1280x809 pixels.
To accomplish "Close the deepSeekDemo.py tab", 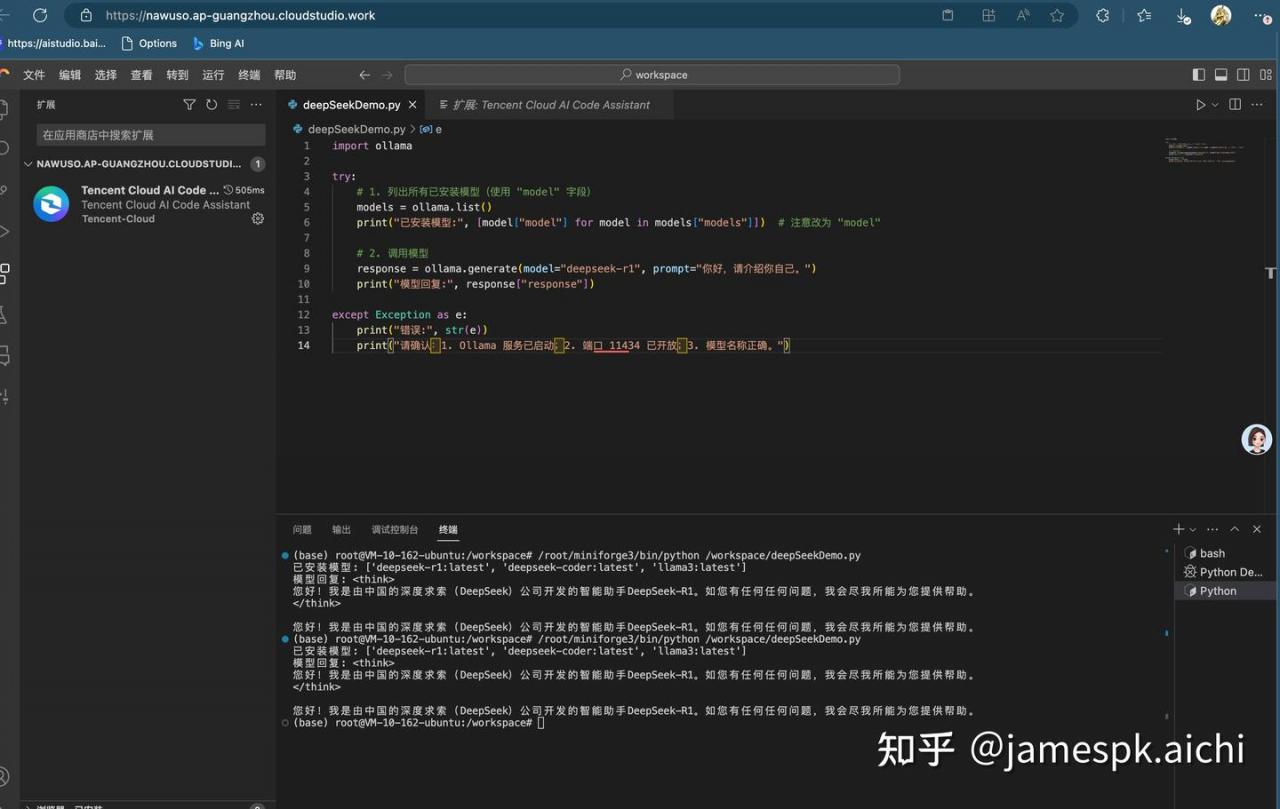I will click(x=413, y=104).
